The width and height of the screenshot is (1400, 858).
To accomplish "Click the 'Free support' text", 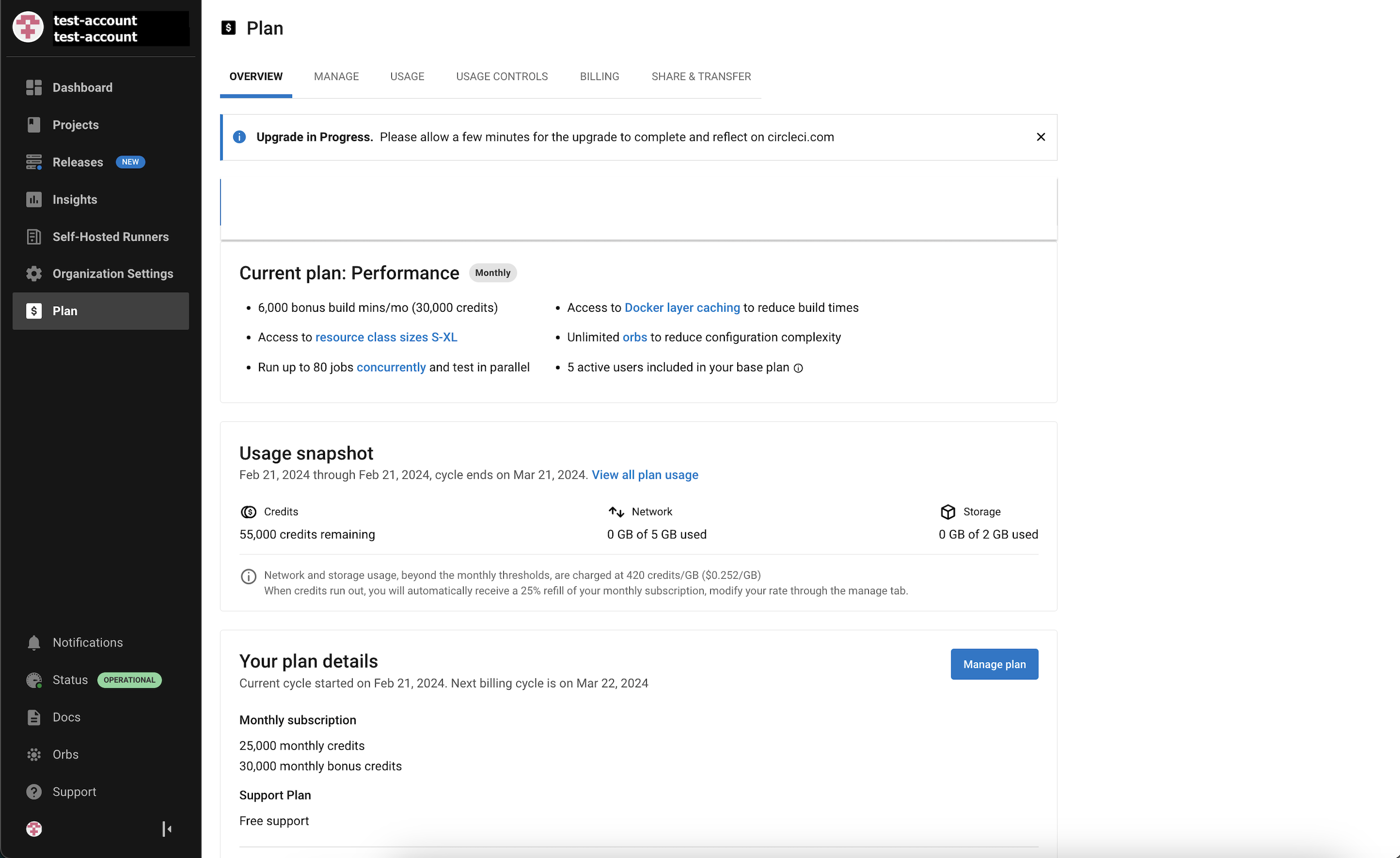I will pyautogui.click(x=274, y=822).
